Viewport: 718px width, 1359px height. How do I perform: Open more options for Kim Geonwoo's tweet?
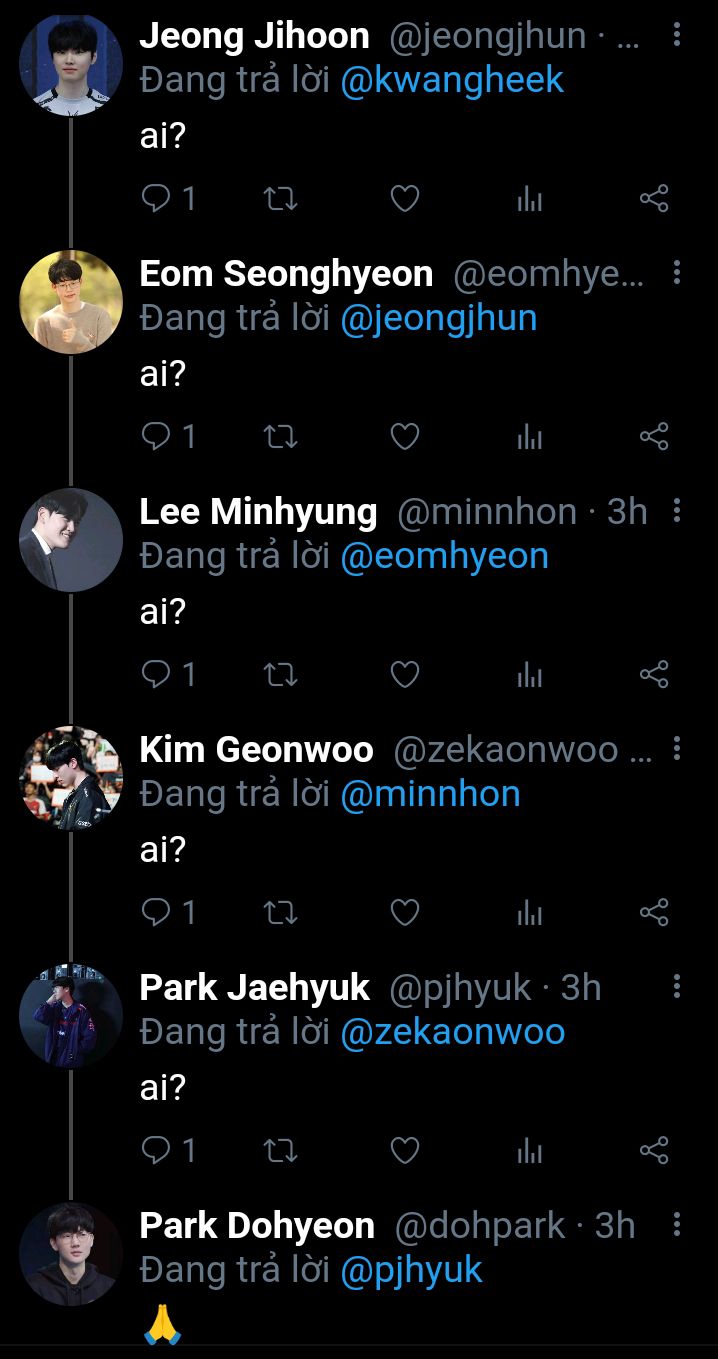(677, 749)
